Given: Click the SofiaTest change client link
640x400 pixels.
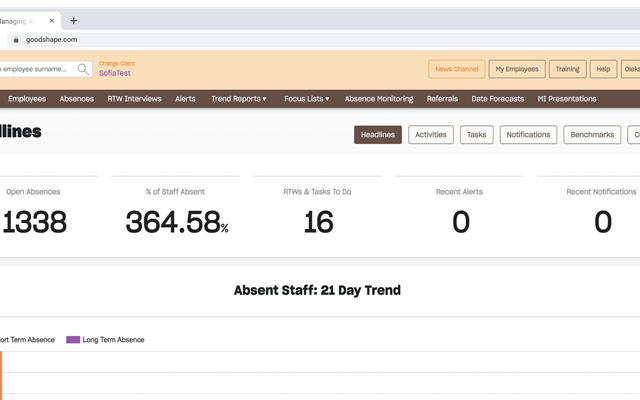Looking at the screenshot, I should tap(115, 73).
